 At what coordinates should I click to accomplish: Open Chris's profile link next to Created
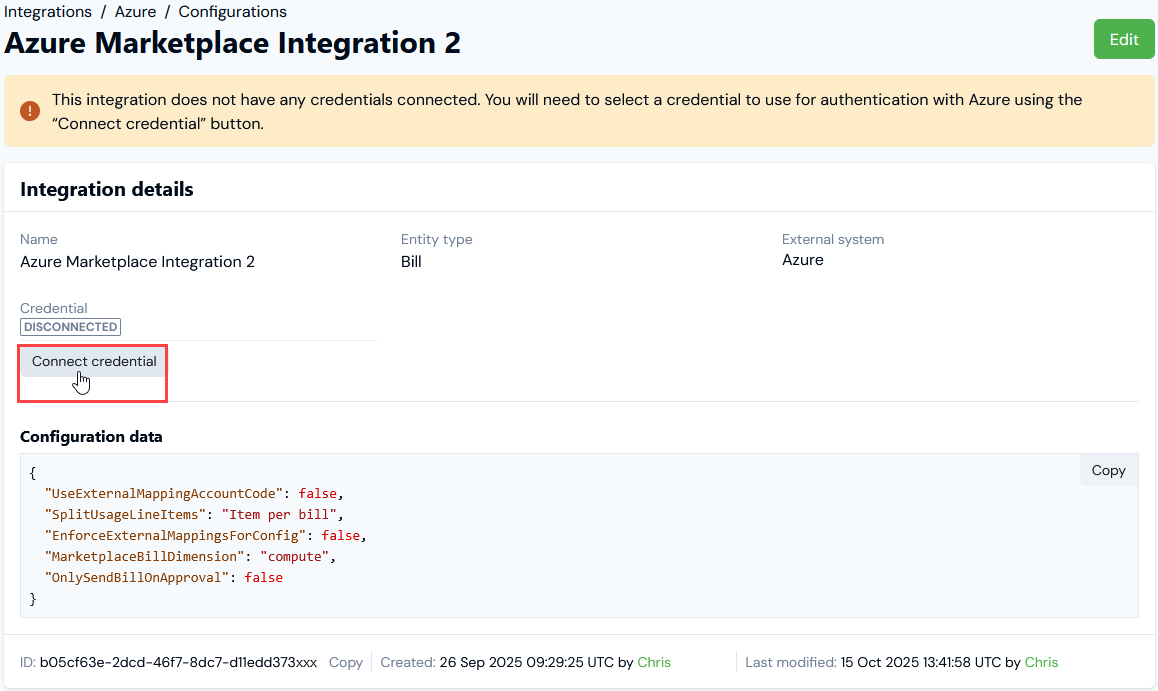pyautogui.click(x=654, y=662)
